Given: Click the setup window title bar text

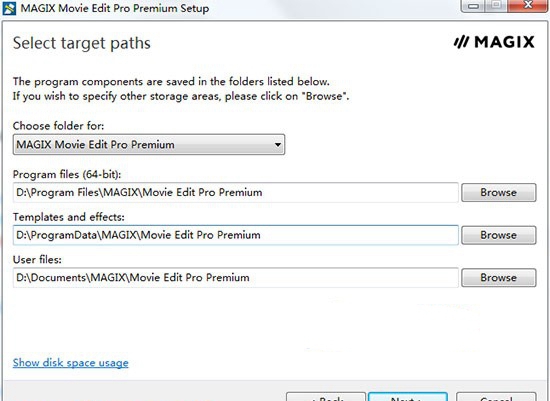Looking at the screenshot, I should click(x=115, y=8).
